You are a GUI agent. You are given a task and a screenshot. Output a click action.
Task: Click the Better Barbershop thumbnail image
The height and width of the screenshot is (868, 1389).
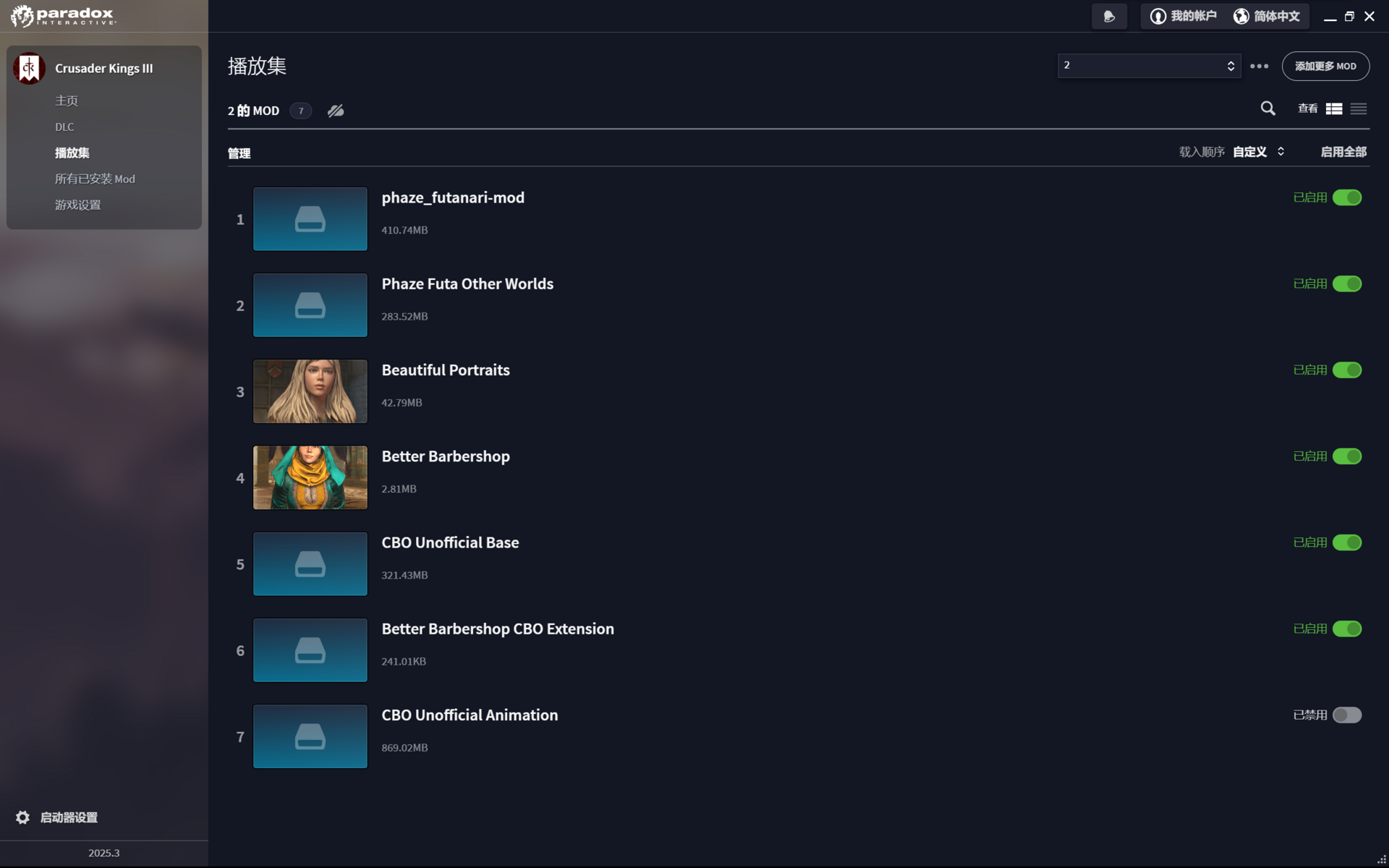point(310,477)
